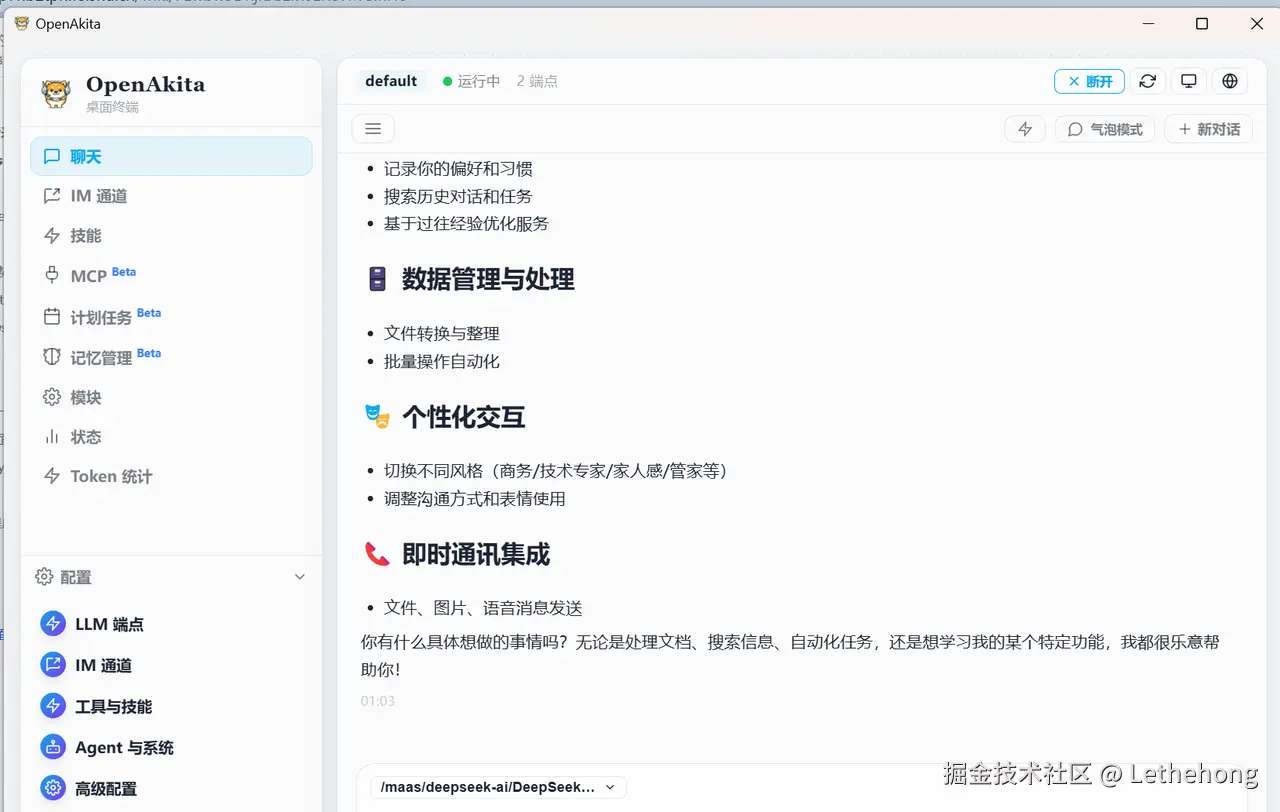The width and height of the screenshot is (1280, 812).
Task: Click the robot icon beside Agent 与系统
Action: (53, 747)
